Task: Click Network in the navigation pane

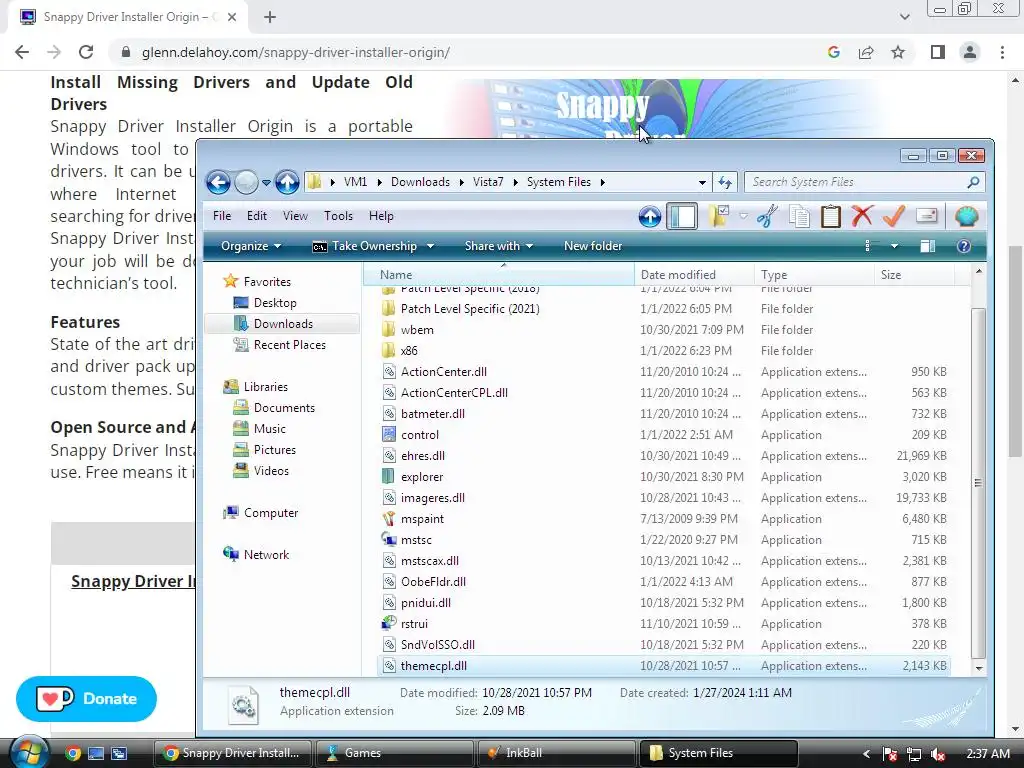Action: (x=266, y=554)
